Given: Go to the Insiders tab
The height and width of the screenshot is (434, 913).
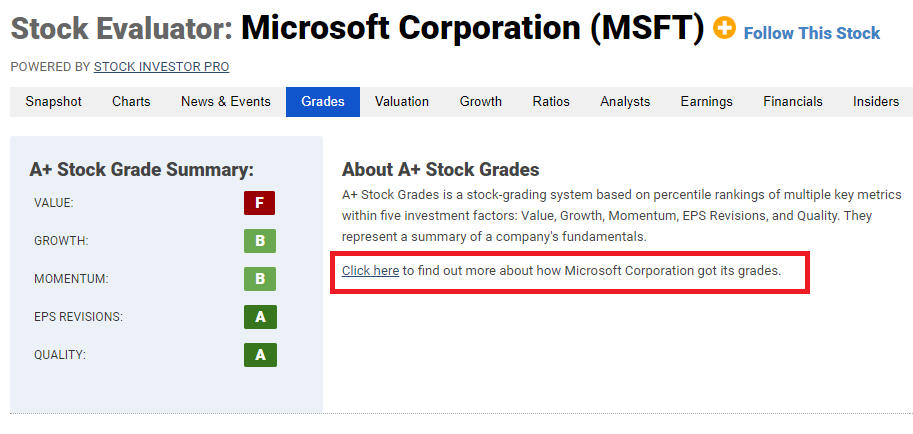Looking at the screenshot, I should tap(876, 102).
